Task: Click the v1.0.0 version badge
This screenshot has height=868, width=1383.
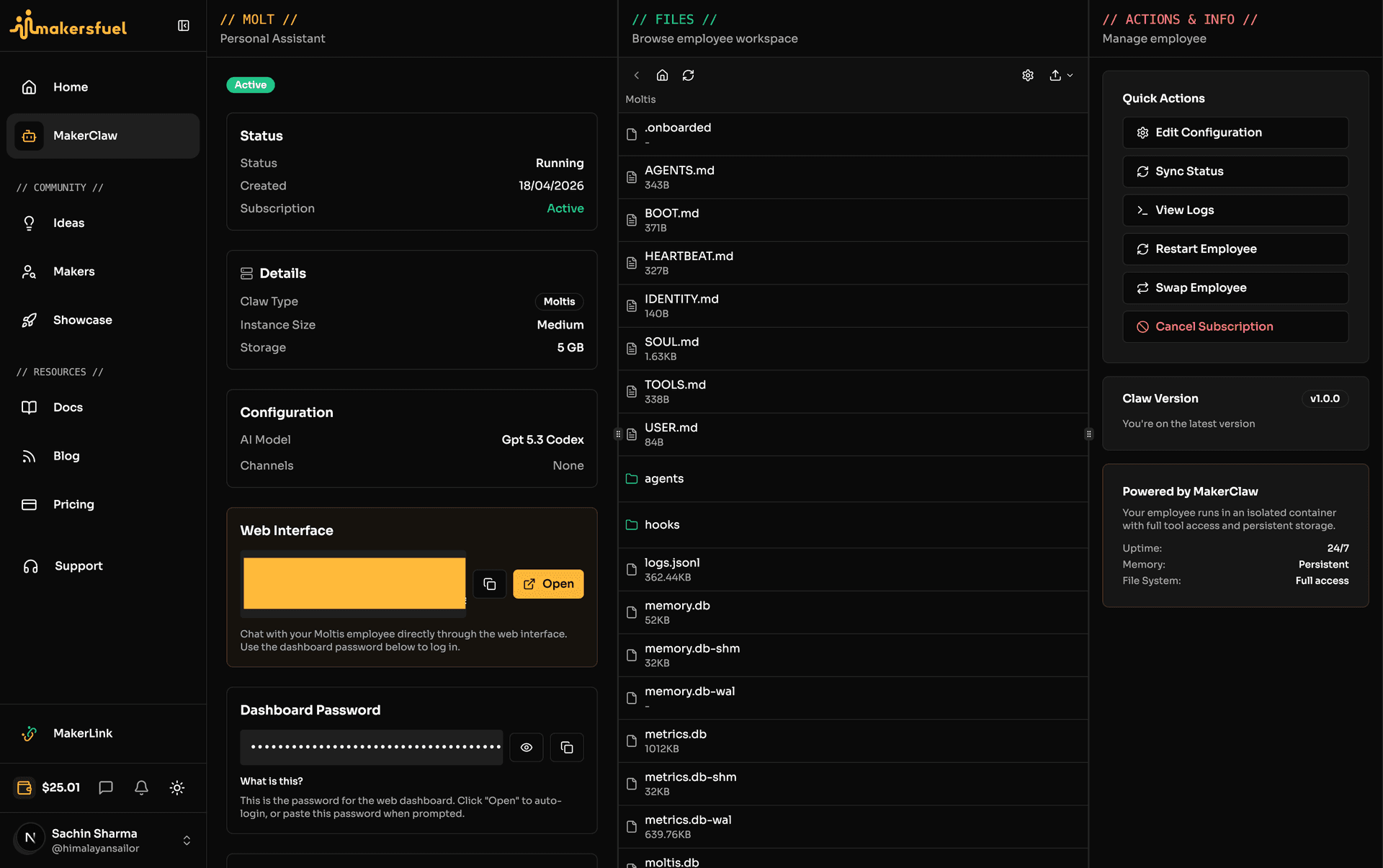Action: click(1325, 398)
